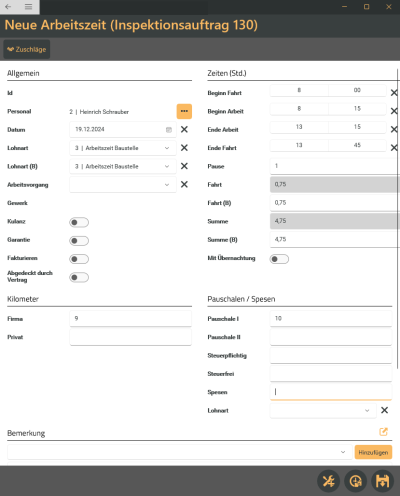Open the hamburger menu

(29, 7)
